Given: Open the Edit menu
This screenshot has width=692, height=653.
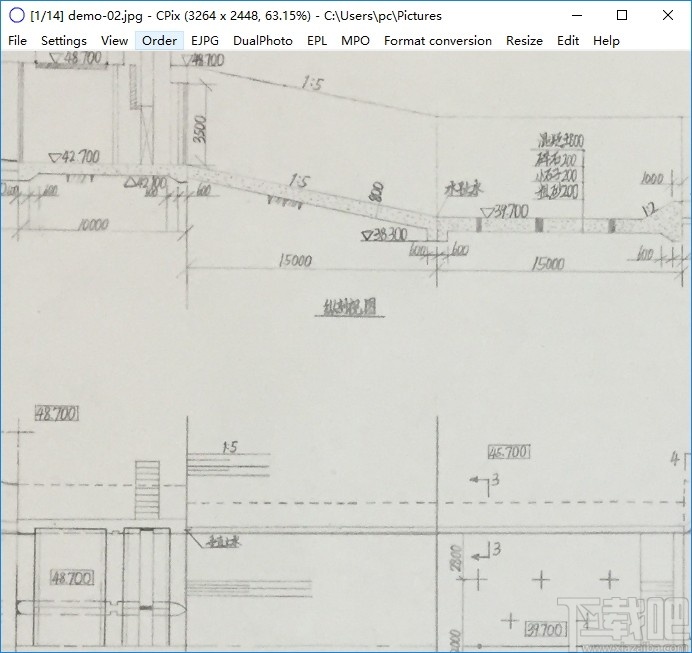Looking at the screenshot, I should [568, 41].
